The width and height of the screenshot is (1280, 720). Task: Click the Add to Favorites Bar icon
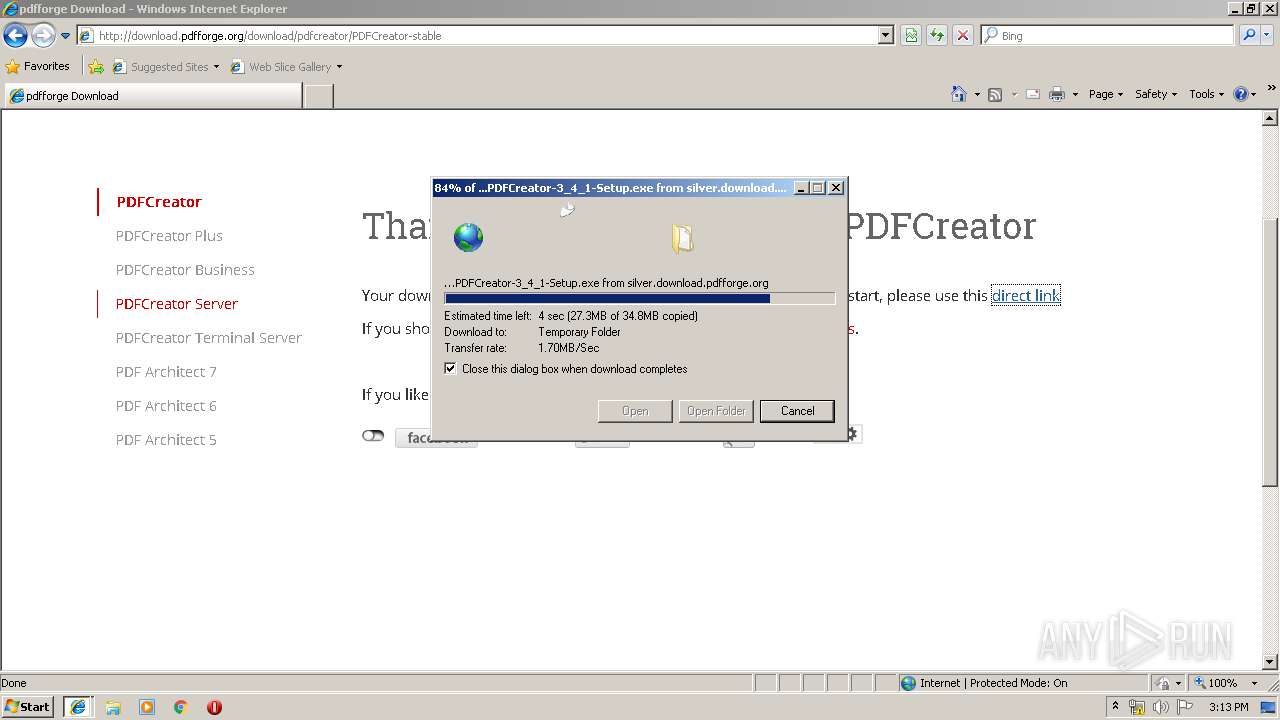(96, 67)
